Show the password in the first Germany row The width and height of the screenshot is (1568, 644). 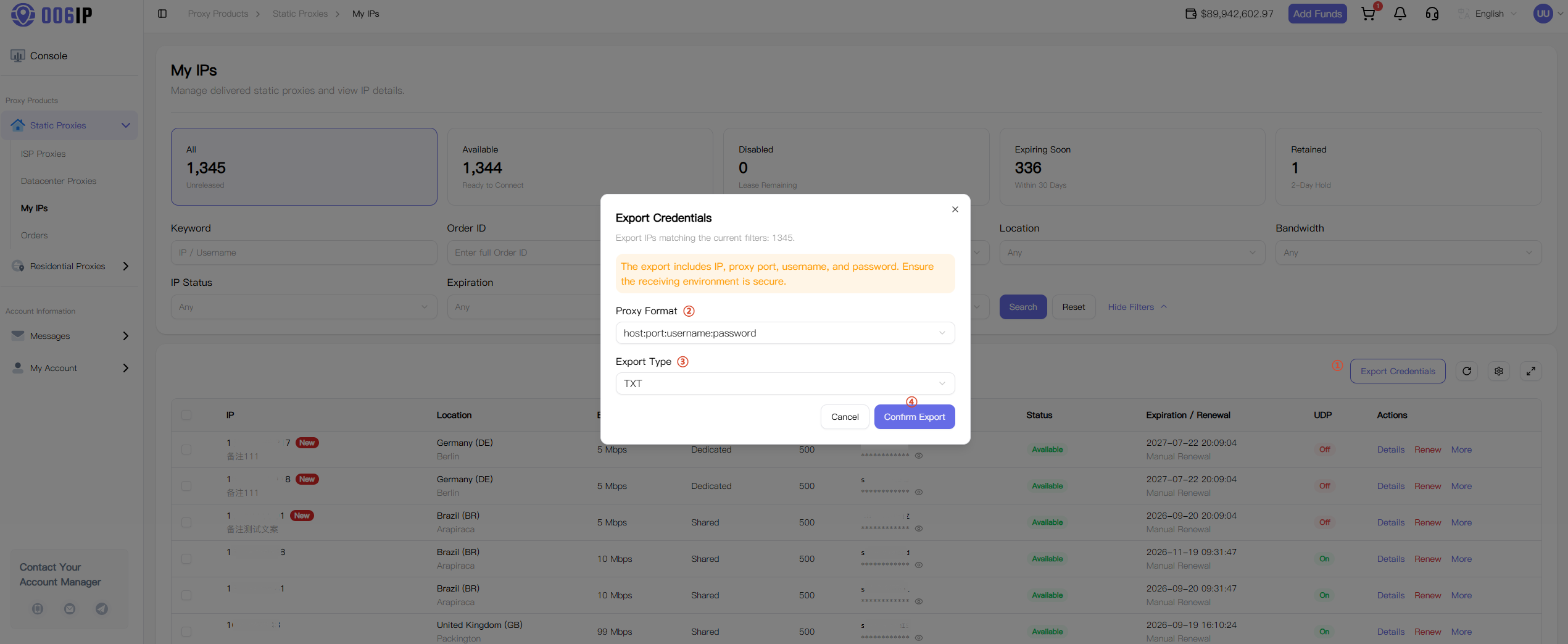coord(919,456)
